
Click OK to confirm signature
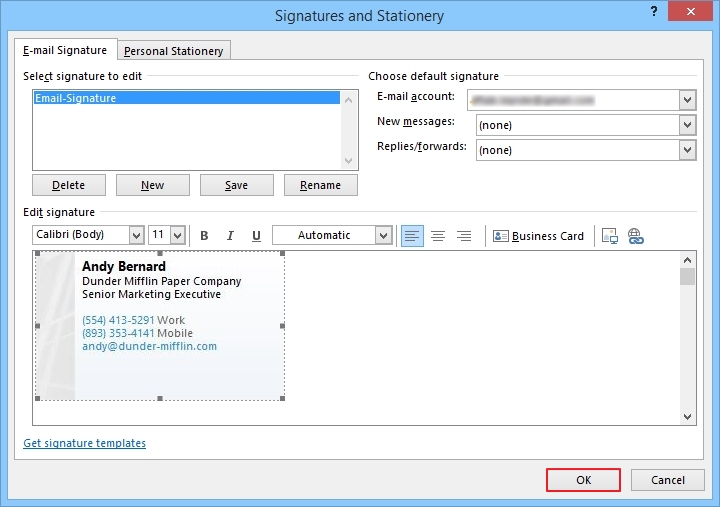(x=583, y=480)
